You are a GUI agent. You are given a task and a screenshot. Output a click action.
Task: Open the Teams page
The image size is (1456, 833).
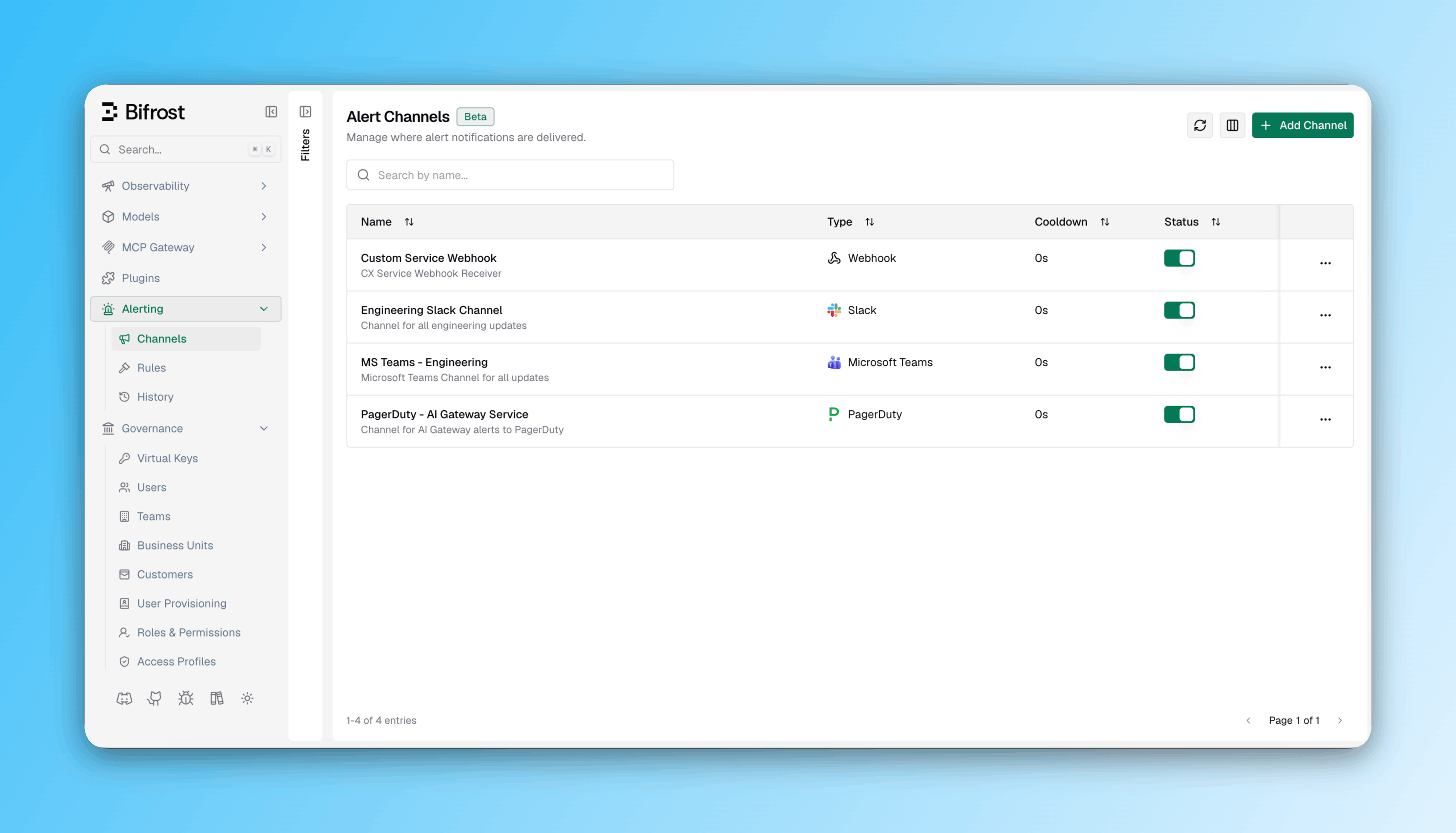coord(186,517)
